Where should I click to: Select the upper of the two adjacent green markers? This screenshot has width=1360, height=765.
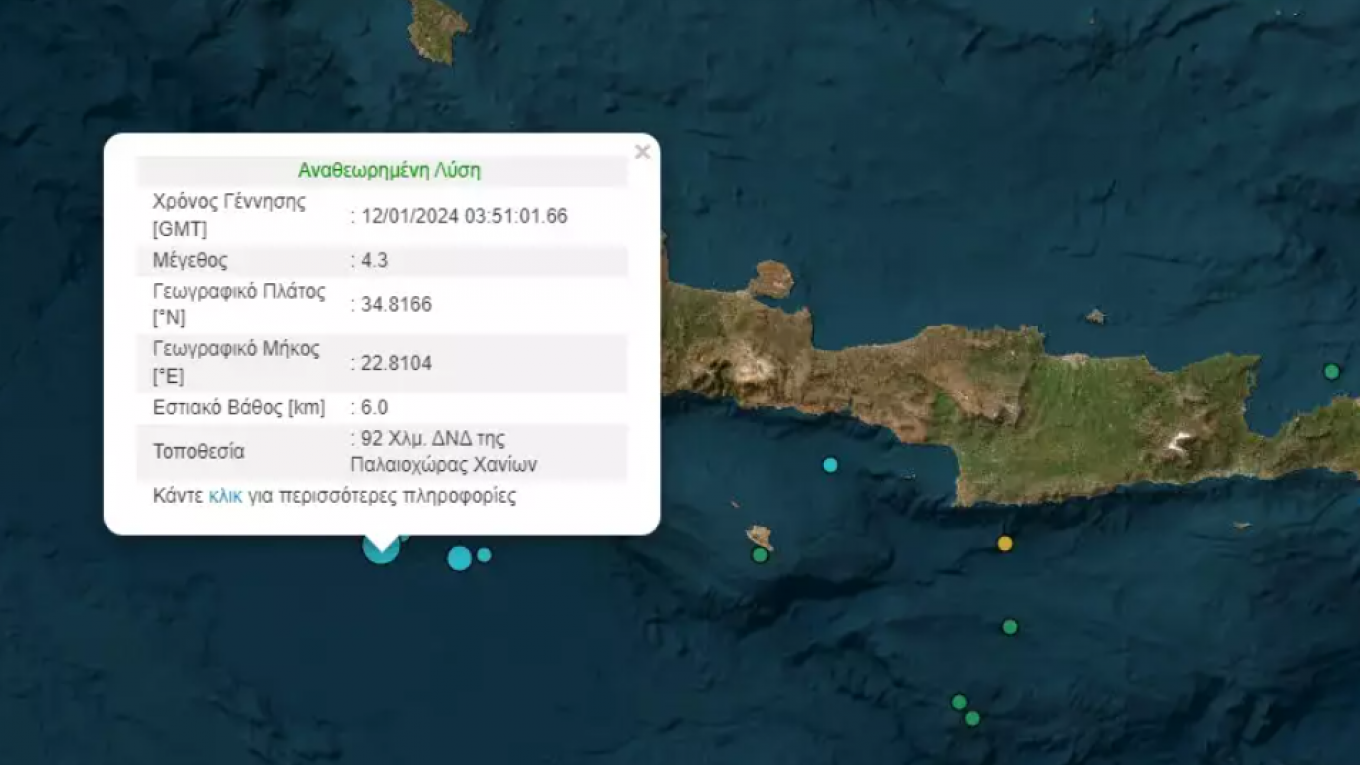pos(959,702)
